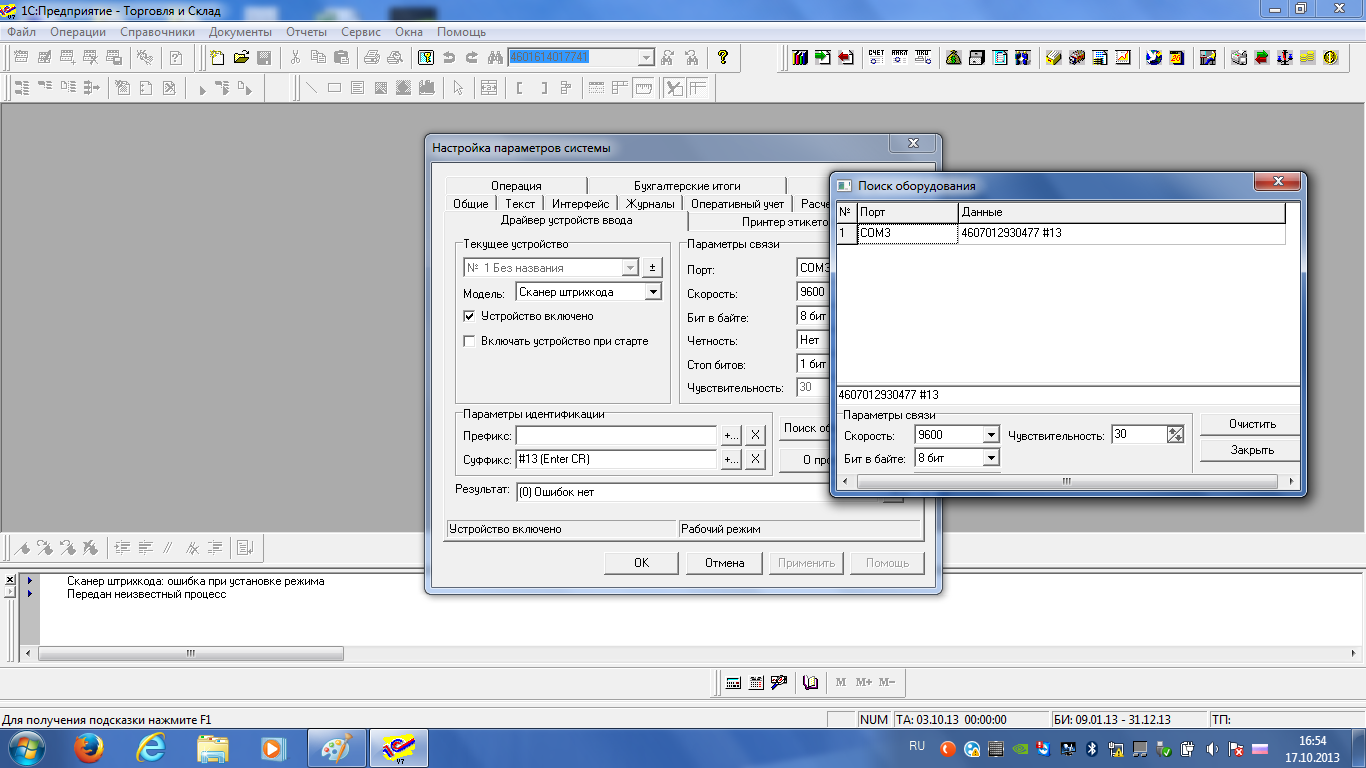Screen dimensions: 1366x768
Task: Click the Windows Start button
Action: 26,747
